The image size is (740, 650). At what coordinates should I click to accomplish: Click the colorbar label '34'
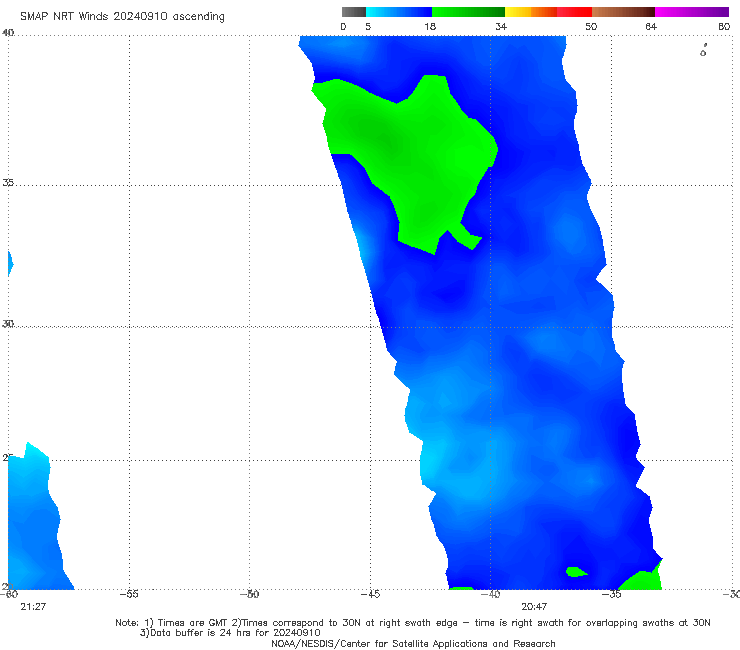tap(501, 27)
